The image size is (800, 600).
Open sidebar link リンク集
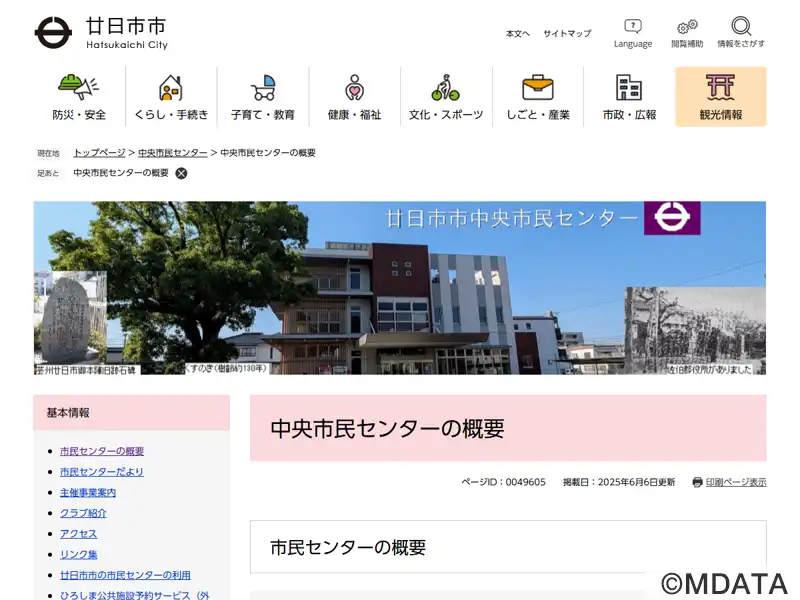[x=79, y=555]
